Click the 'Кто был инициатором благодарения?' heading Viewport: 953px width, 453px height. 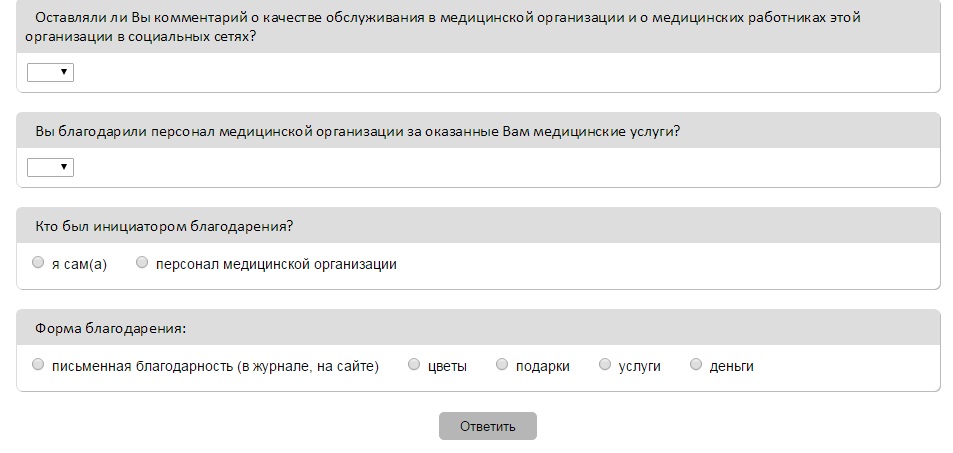[164, 226]
